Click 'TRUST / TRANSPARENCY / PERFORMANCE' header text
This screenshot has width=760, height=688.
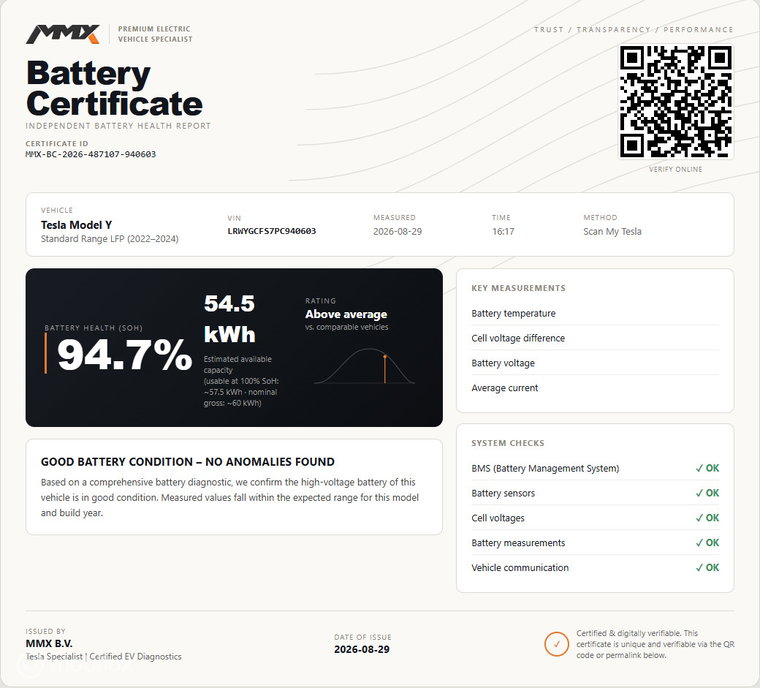click(633, 30)
